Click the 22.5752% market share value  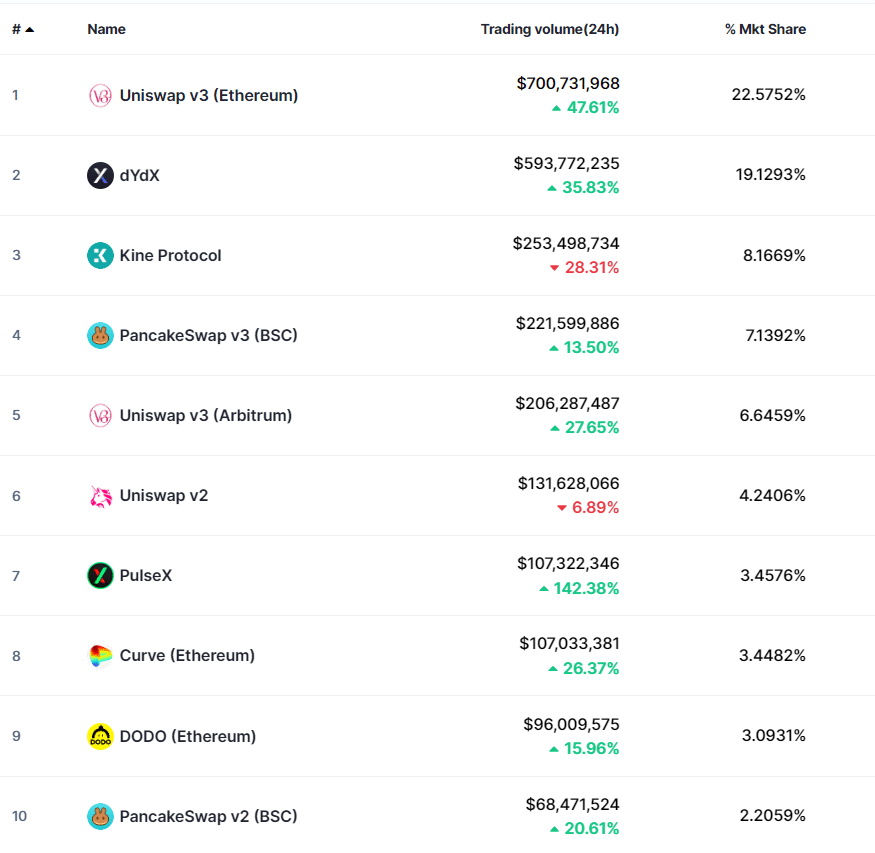click(x=769, y=95)
